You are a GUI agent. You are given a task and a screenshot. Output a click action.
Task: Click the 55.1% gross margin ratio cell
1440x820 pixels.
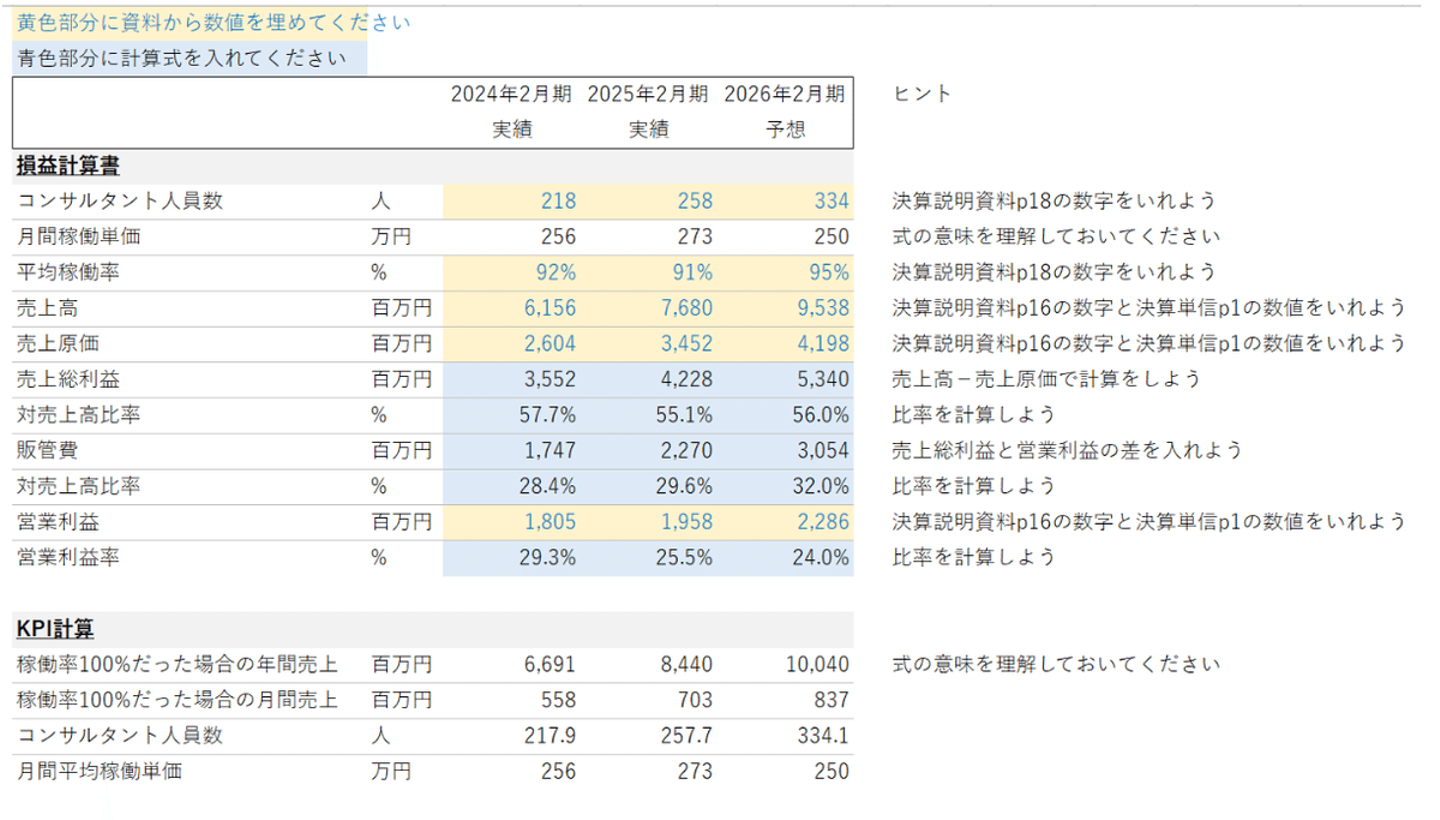tap(648, 415)
